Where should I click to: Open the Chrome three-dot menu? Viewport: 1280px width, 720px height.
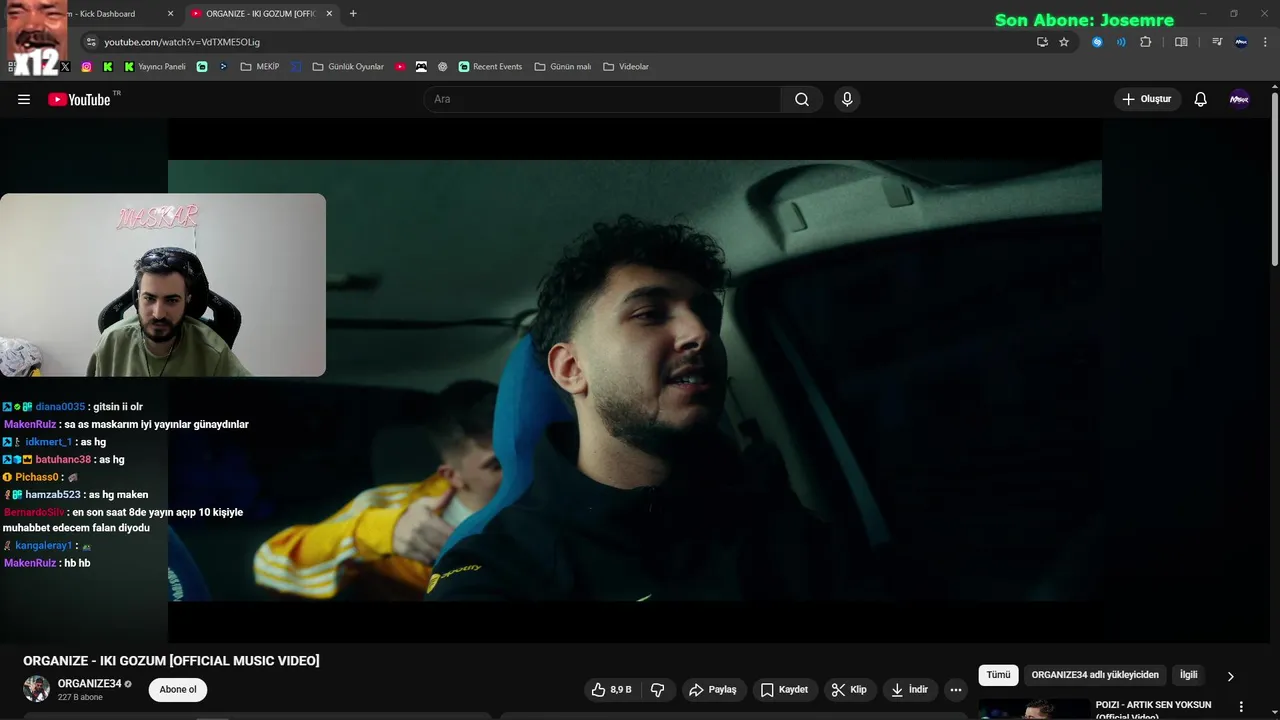[x=1266, y=42]
